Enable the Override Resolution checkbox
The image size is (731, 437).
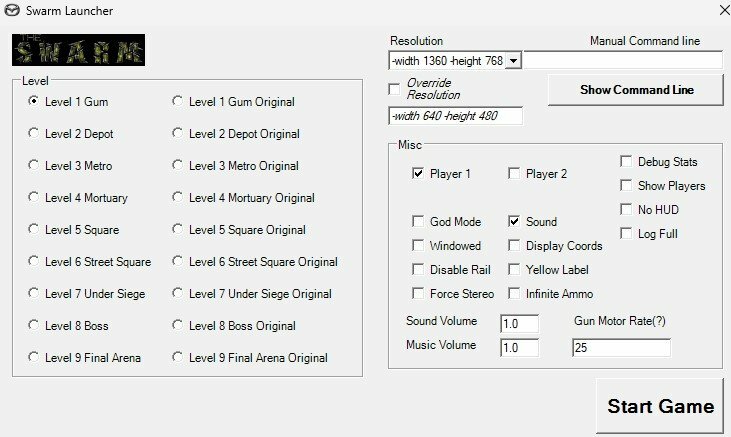click(394, 89)
